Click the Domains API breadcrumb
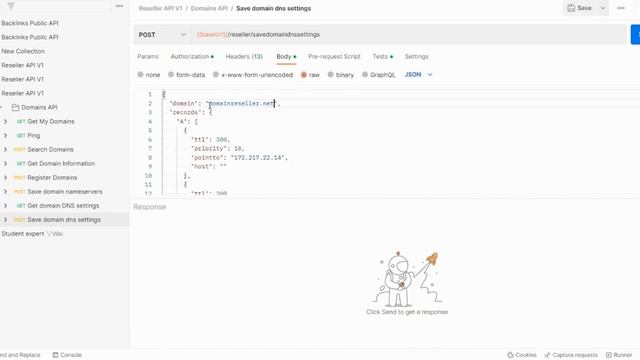640x360 pixels. click(x=209, y=8)
